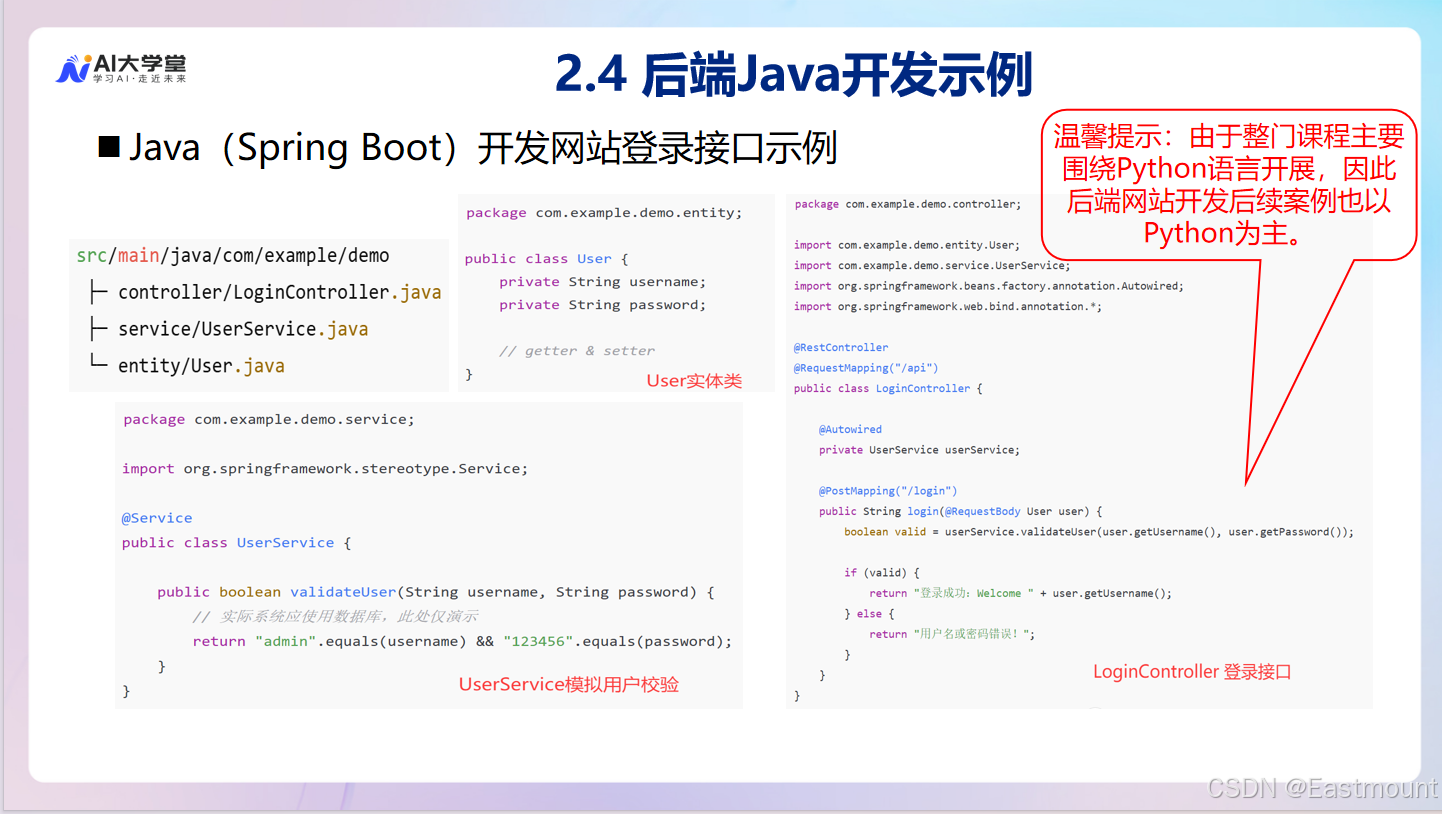The image size is (1442, 814).
Task: Click the line "import com.example.demo.entity.User;"
Action: 907,245
